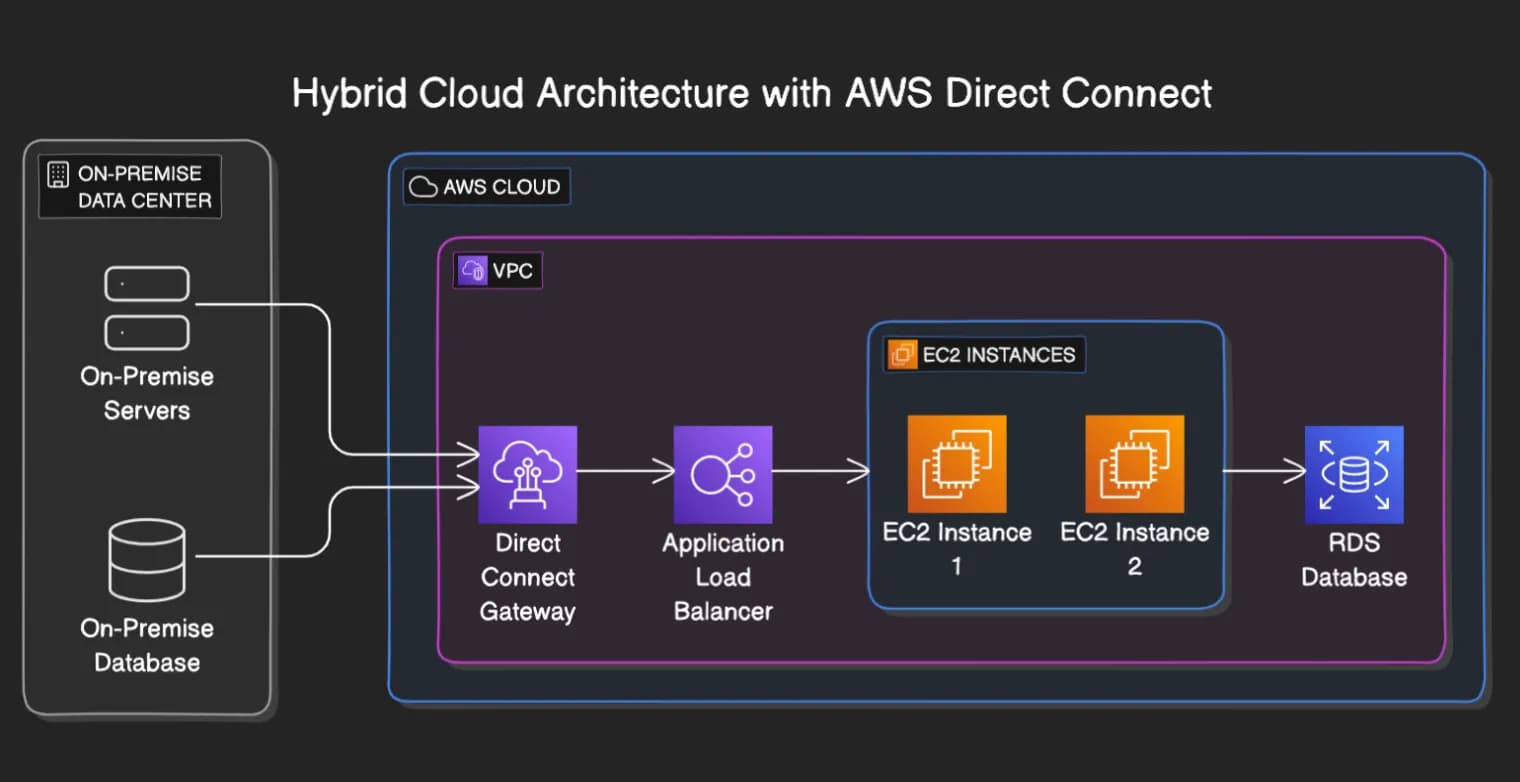Select arrow from EC2 group to RDS Database
The width and height of the screenshot is (1520, 782).
point(1264,470)
